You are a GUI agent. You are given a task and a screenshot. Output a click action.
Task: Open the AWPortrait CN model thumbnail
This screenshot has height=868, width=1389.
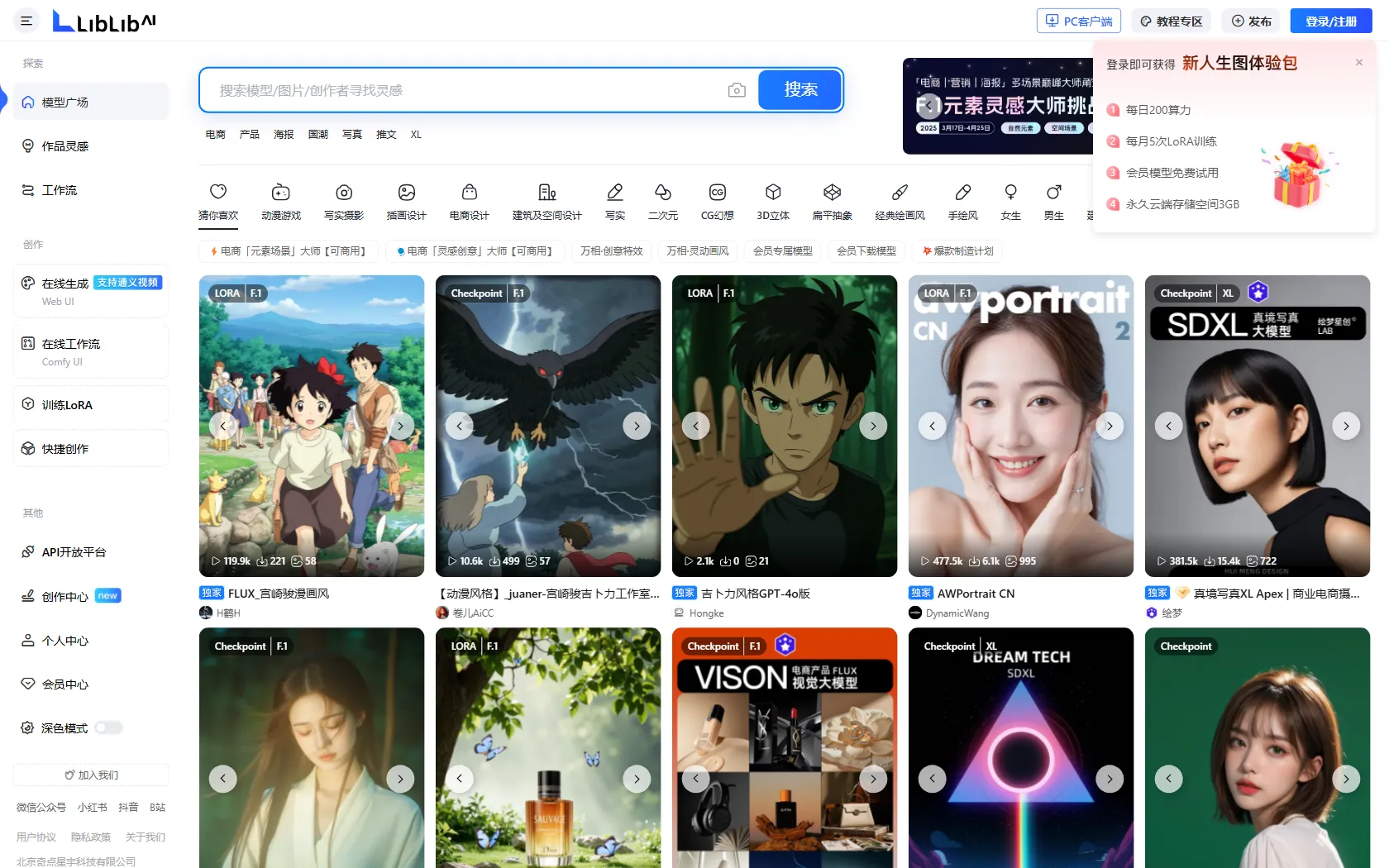pos(1021,426)
